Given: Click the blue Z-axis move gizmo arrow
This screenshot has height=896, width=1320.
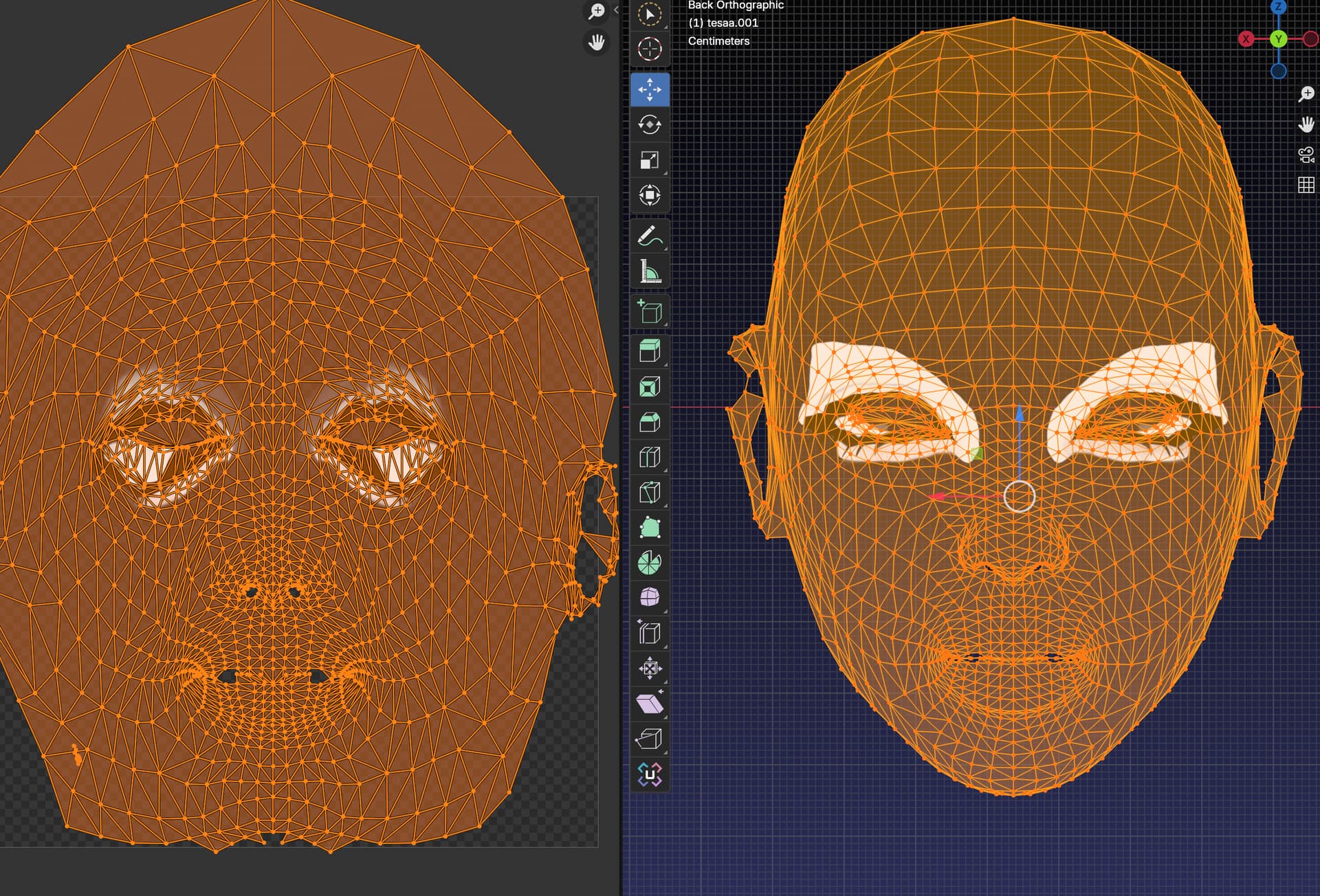Looking at the screenshot, I should [x=1020, y=414].
